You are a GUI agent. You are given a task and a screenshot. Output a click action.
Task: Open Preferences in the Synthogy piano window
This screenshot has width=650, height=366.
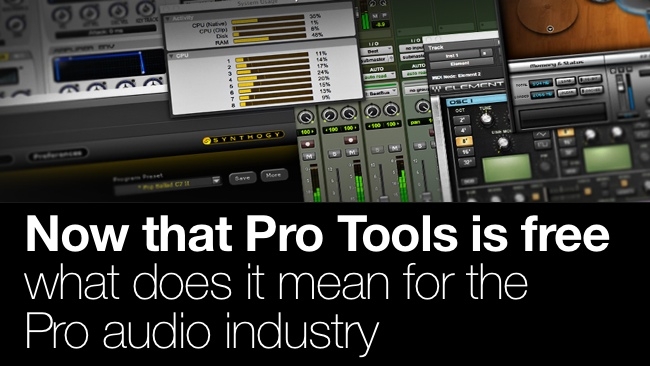coord(58,154)
